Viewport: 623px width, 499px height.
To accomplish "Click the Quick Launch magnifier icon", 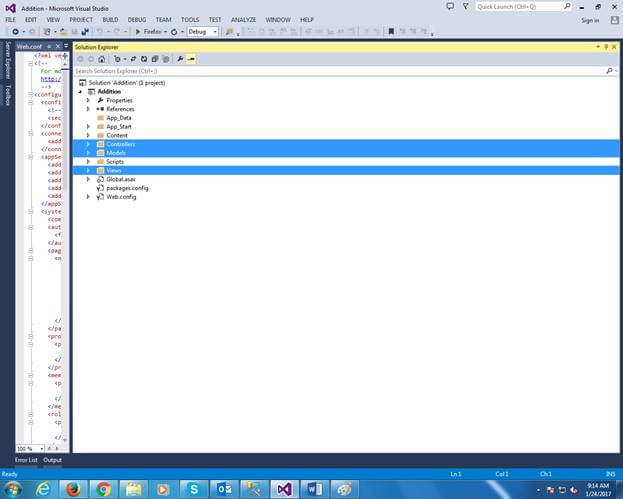I will tap(567, 6).
